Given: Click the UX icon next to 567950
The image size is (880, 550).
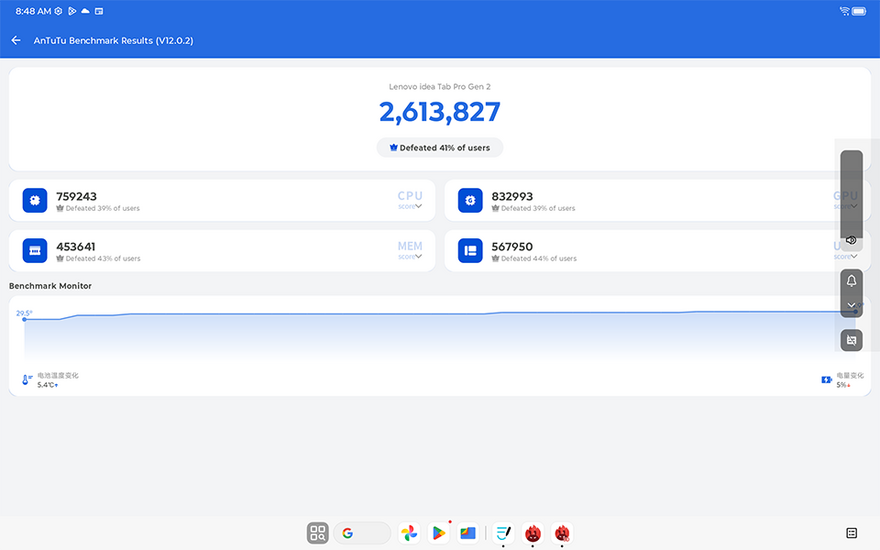Looking at the screenshot, I should pos(470,250).
